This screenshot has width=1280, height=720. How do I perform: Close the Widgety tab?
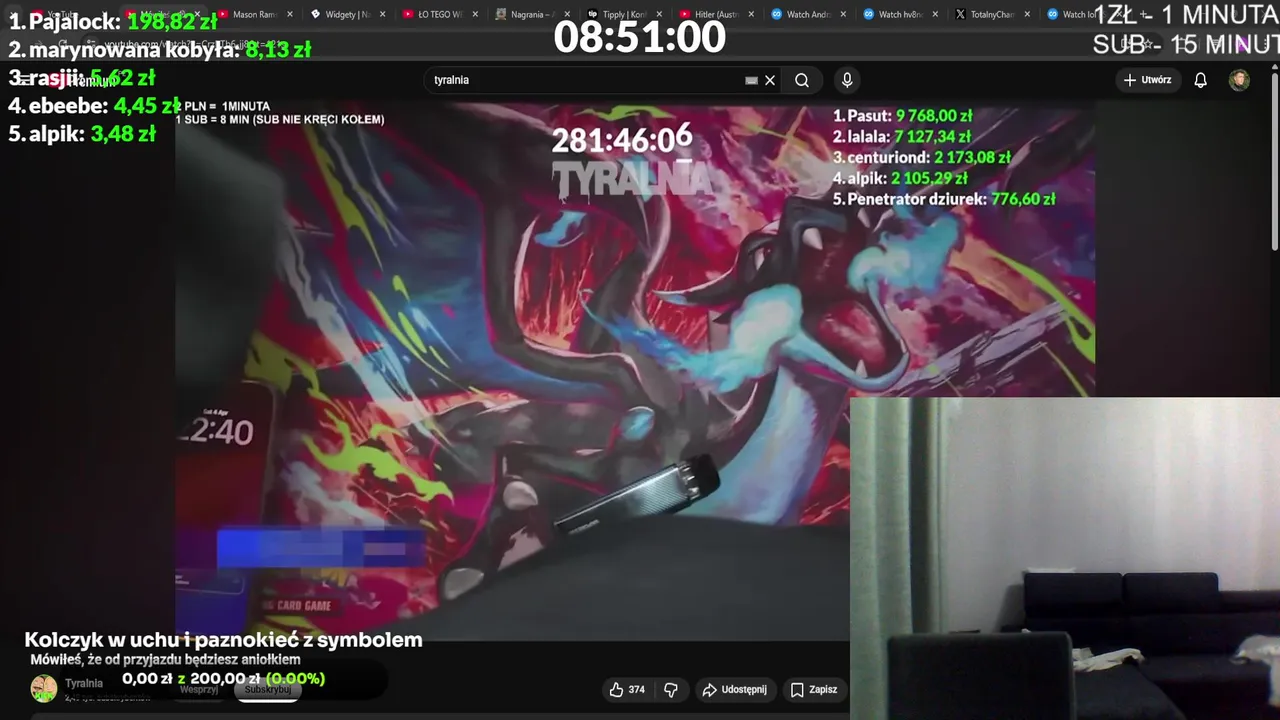tap(382, 14)
